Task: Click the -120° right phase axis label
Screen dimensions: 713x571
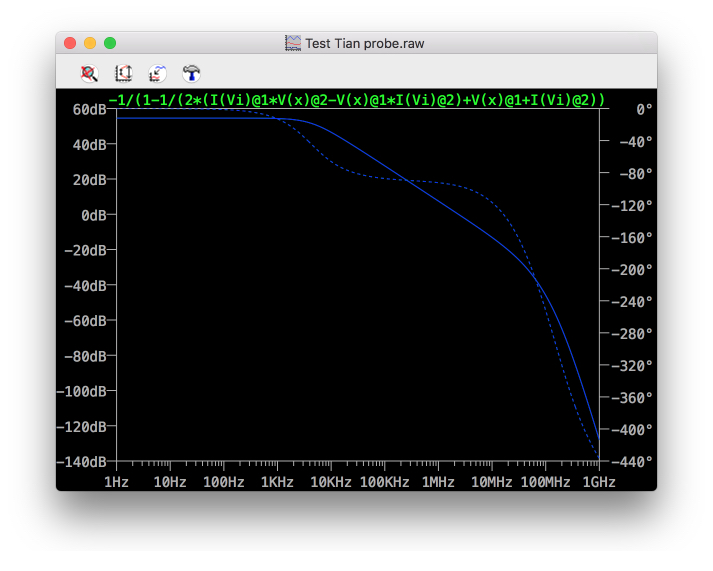Action: click(632, 206)
